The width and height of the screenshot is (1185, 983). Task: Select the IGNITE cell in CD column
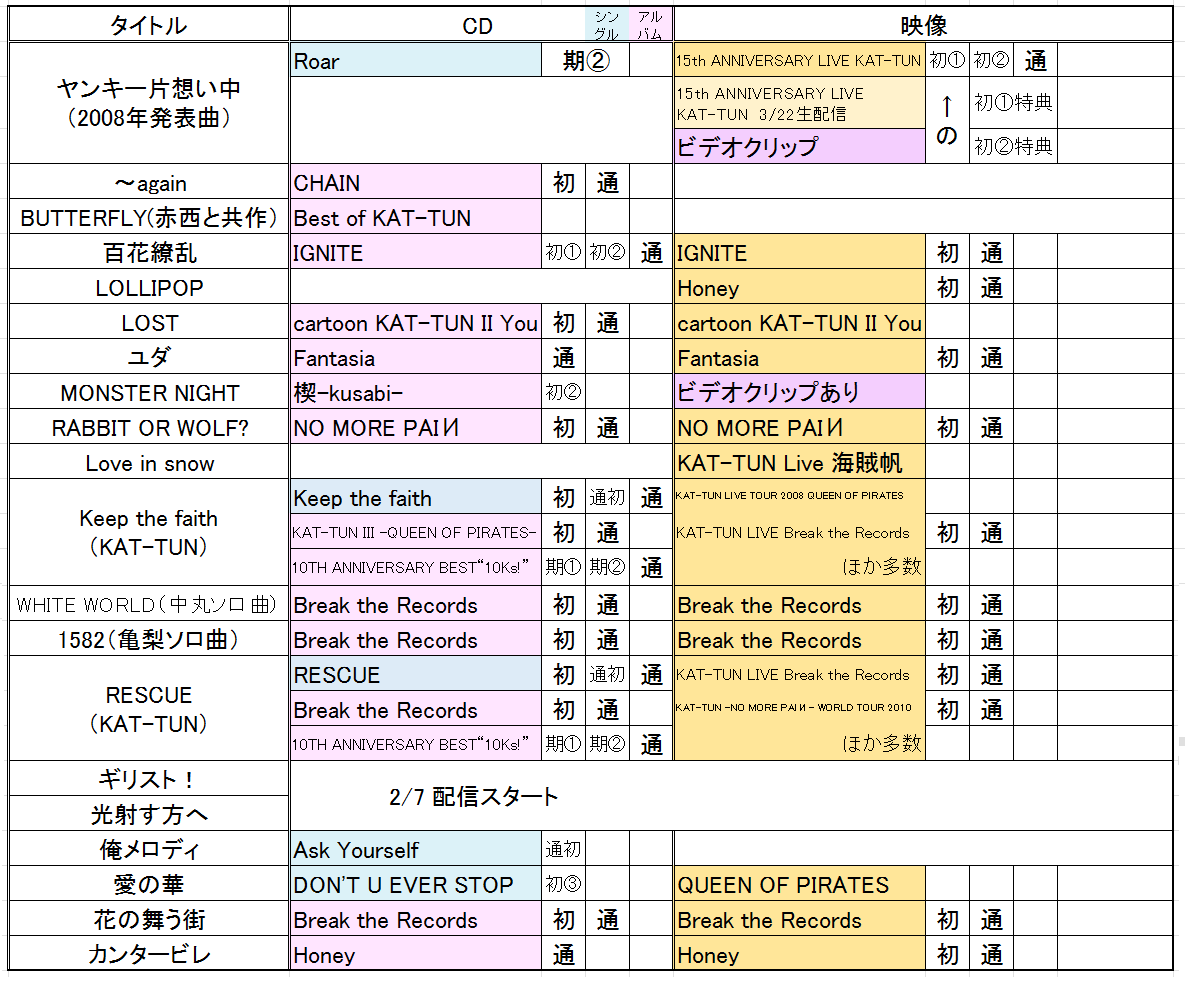click(416, 252)
